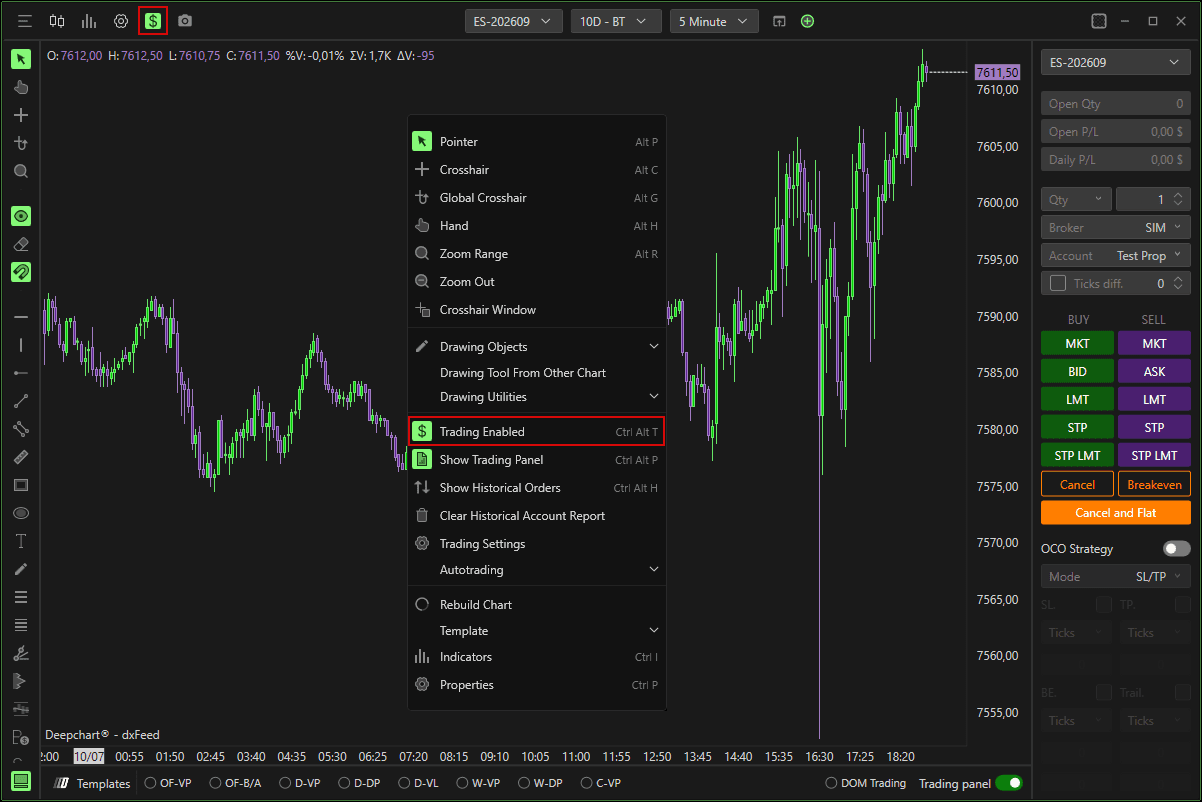Open the candlestick chart type icon
1202x802 pixels.
click(x=57, y=21)
